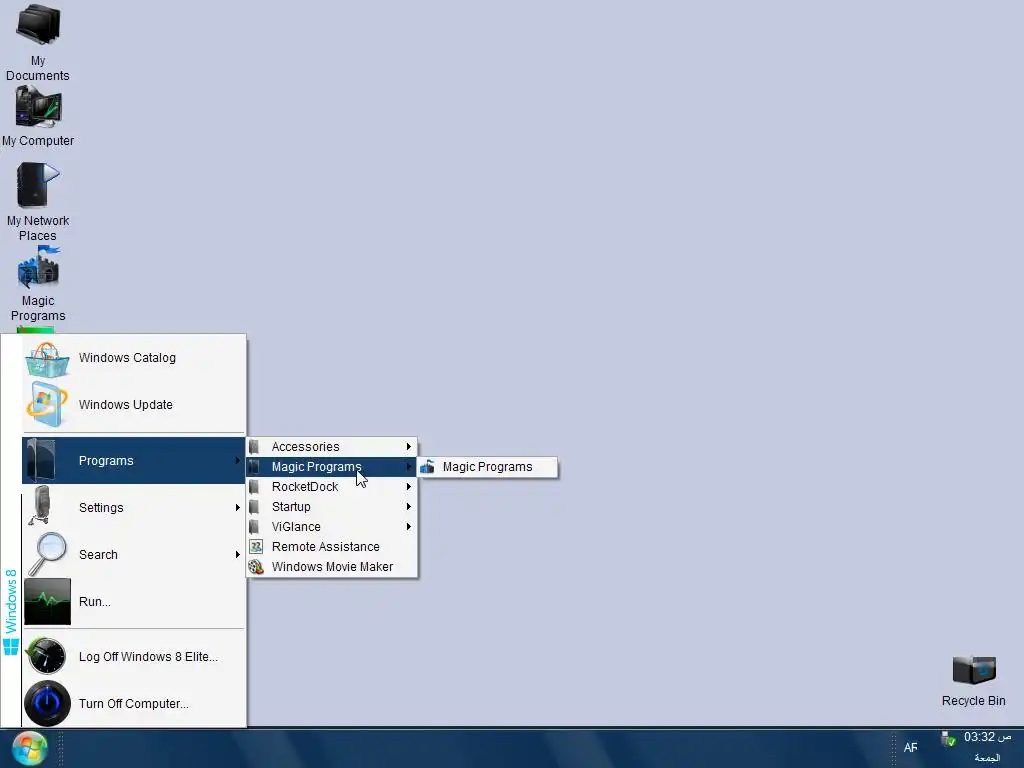Click the Startup menu label

(x=291, y=507)
